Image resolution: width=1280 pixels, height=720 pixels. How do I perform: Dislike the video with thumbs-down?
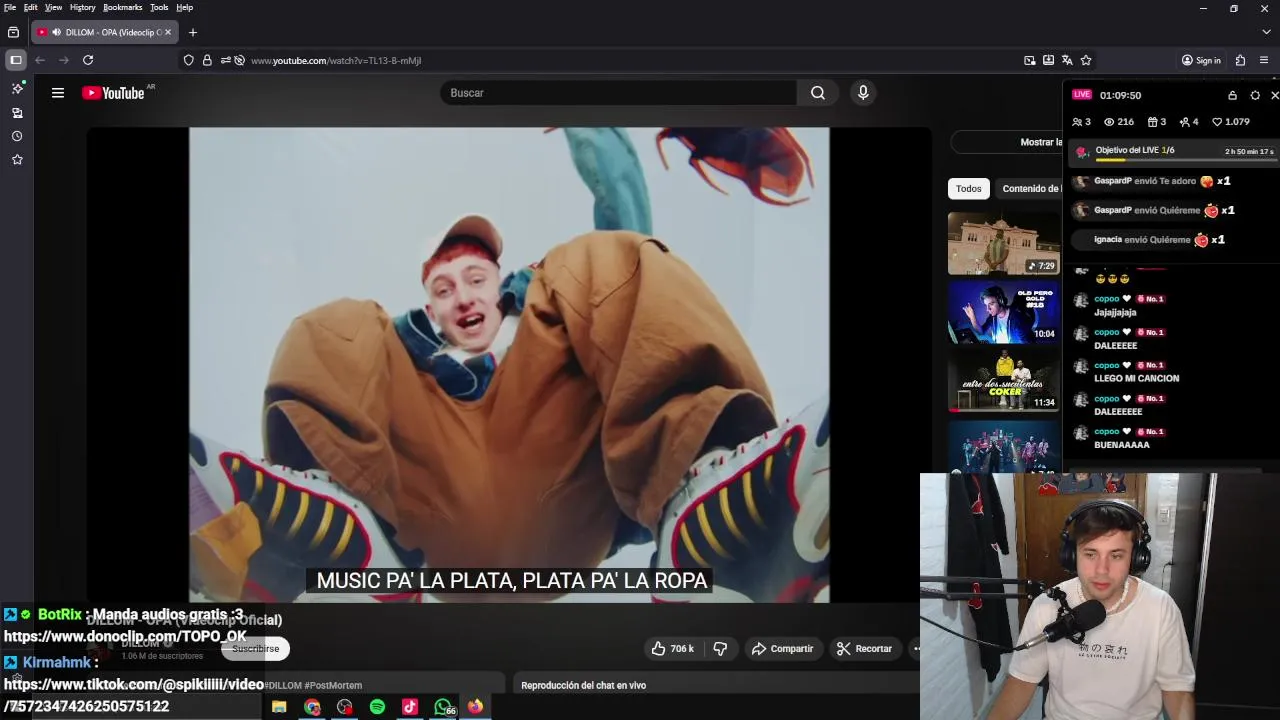720,649
